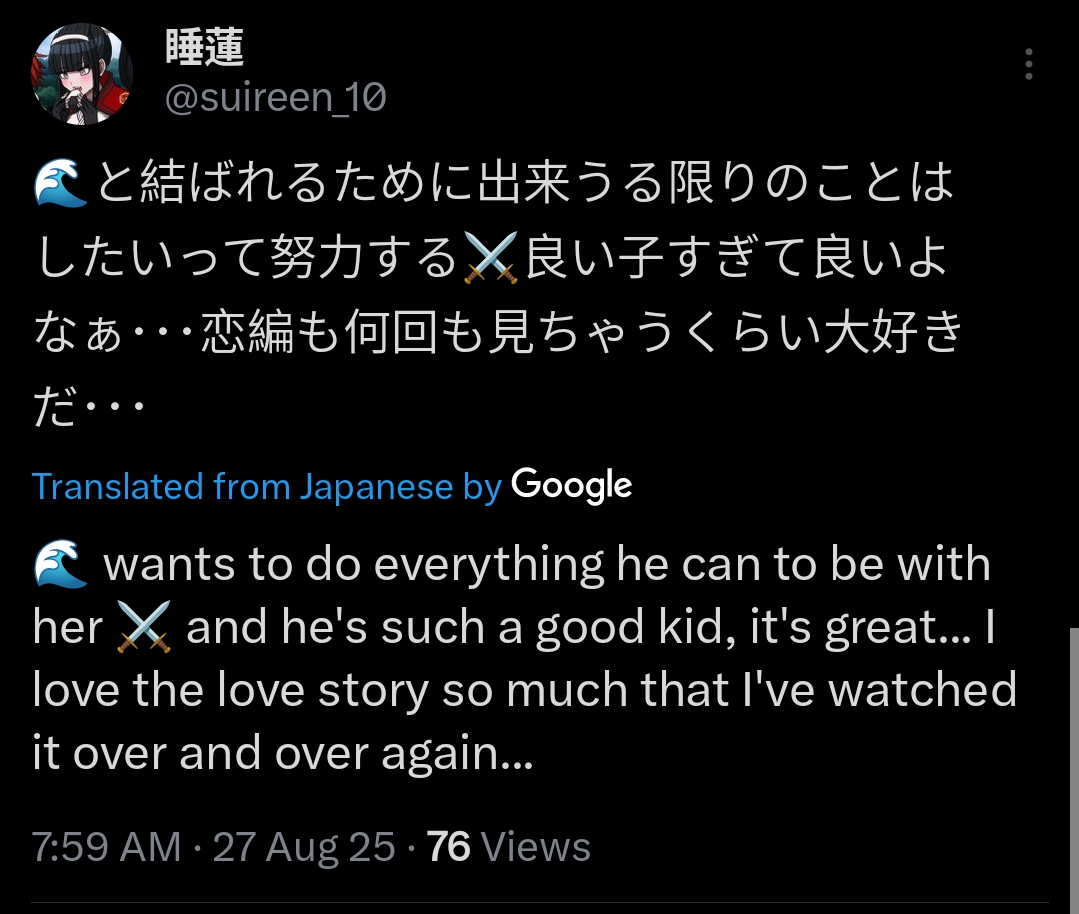This screenshot has width=1079, height=914.
Task: Click the final Japanese line "だ･･･"
Action: click(x=89, y=406)
